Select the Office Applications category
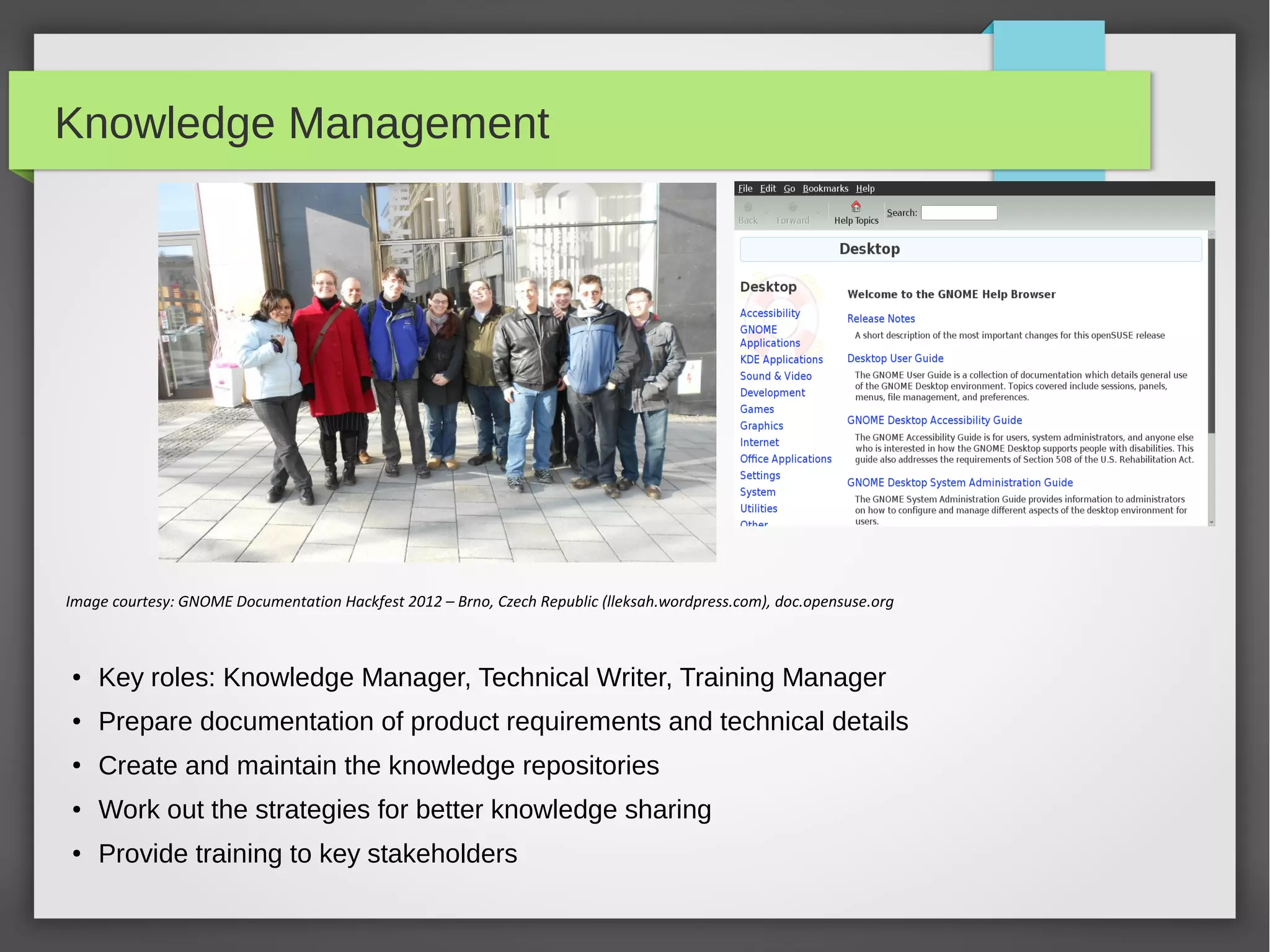This screenshot has width=1270, height=952. point(785,459)
